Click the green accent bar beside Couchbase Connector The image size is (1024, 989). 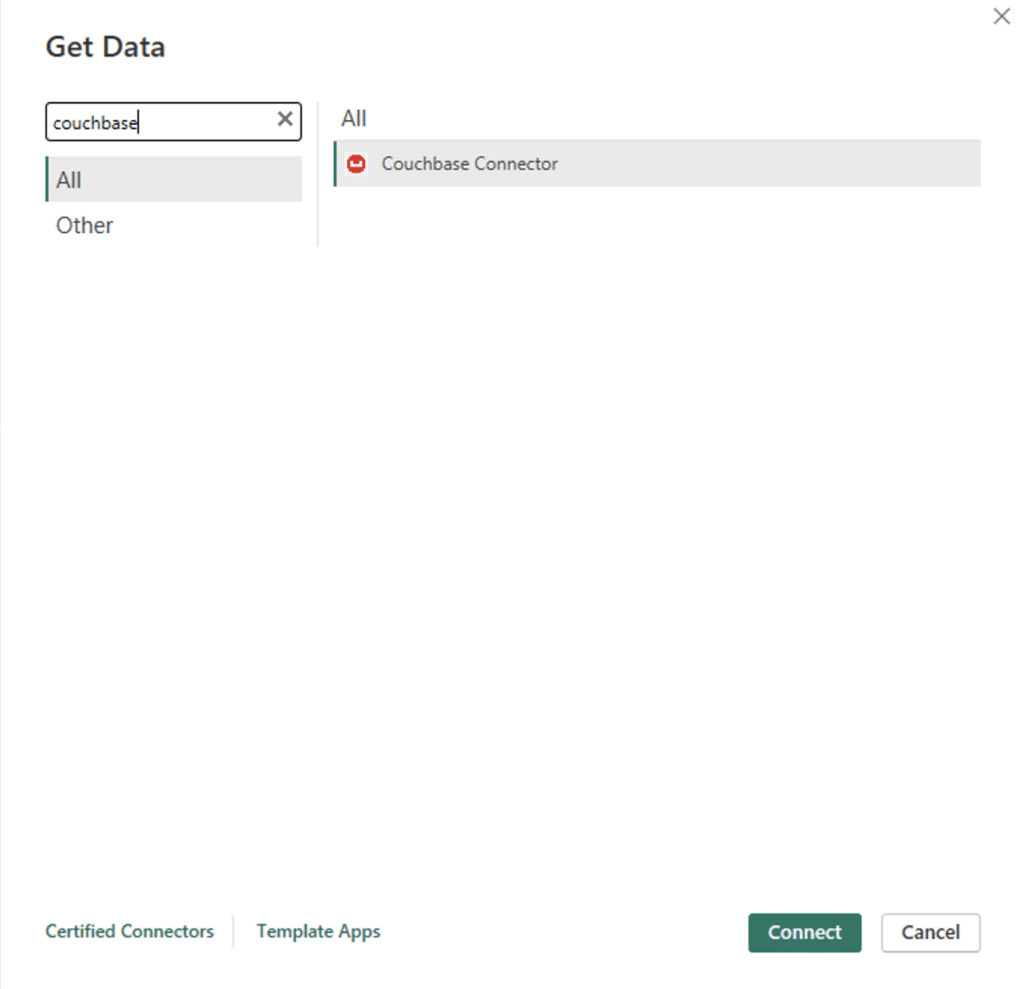[x=337, y=163]
